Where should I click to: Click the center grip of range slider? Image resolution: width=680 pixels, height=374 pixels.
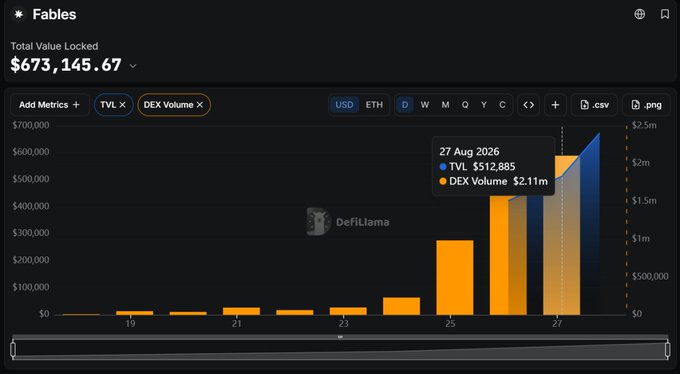[340, 337]
